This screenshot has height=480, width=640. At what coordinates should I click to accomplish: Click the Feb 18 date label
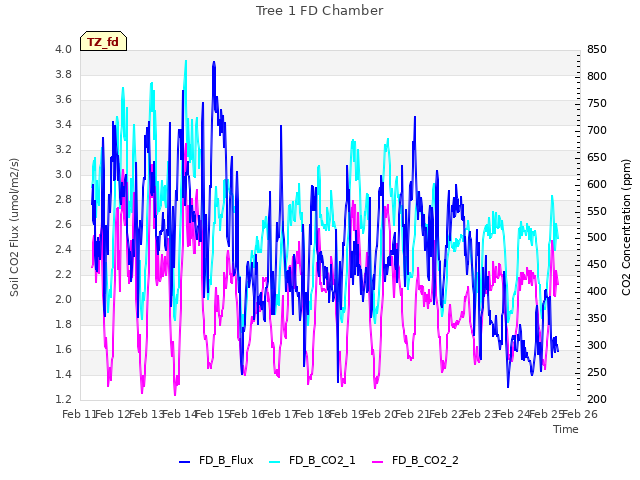[313, 414]
